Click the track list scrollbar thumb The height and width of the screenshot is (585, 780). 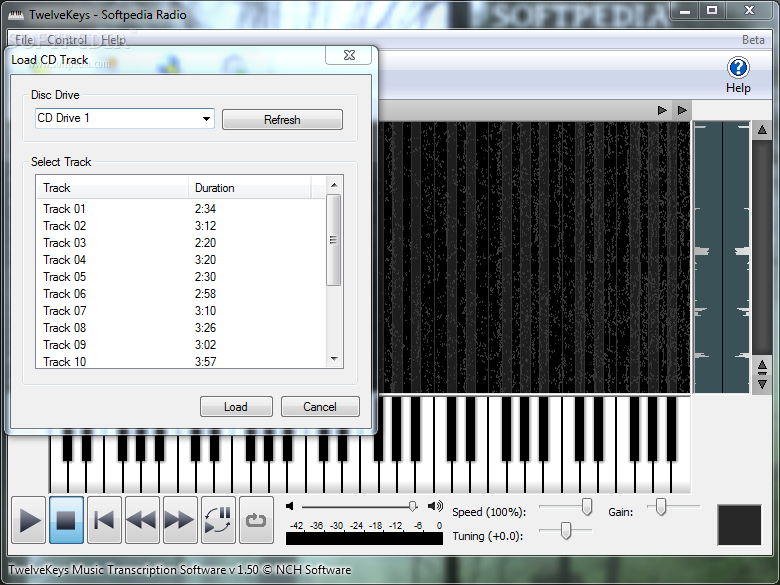pos(334,240)
